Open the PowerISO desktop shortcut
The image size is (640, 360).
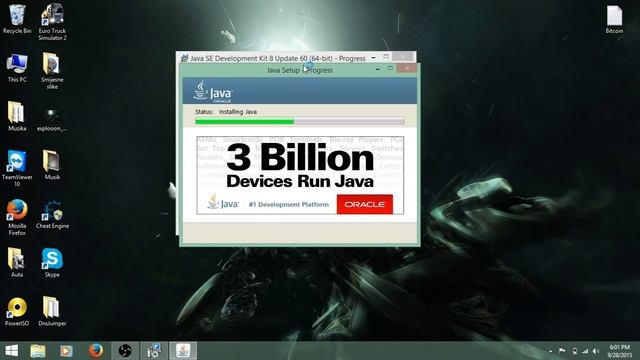pos(17,311)
